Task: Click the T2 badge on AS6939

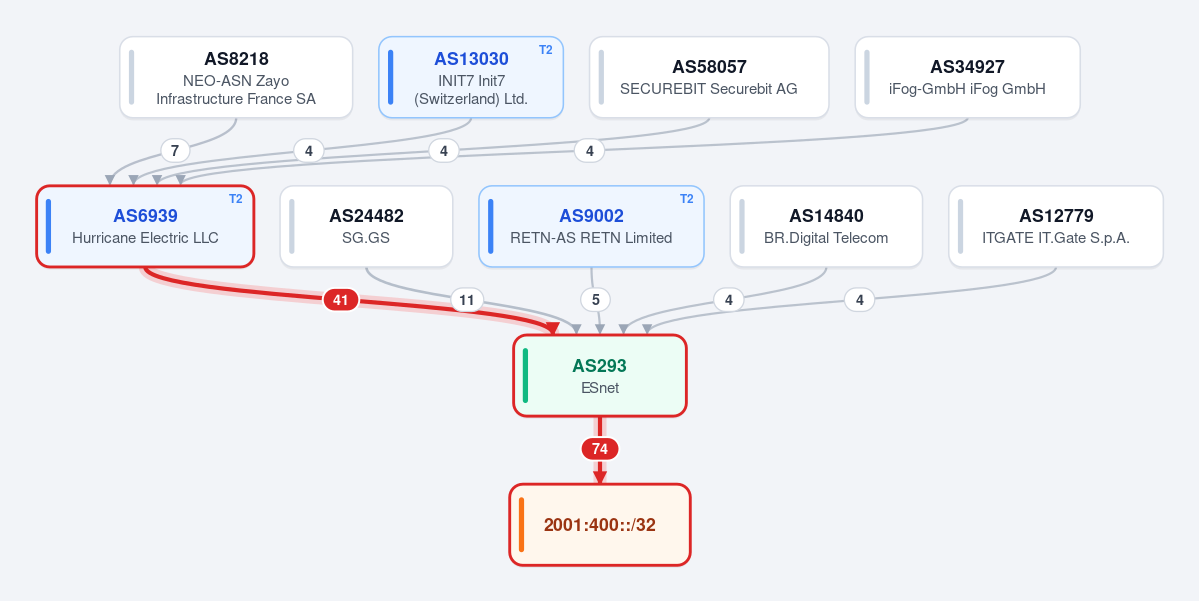Action: coord(236,199)
